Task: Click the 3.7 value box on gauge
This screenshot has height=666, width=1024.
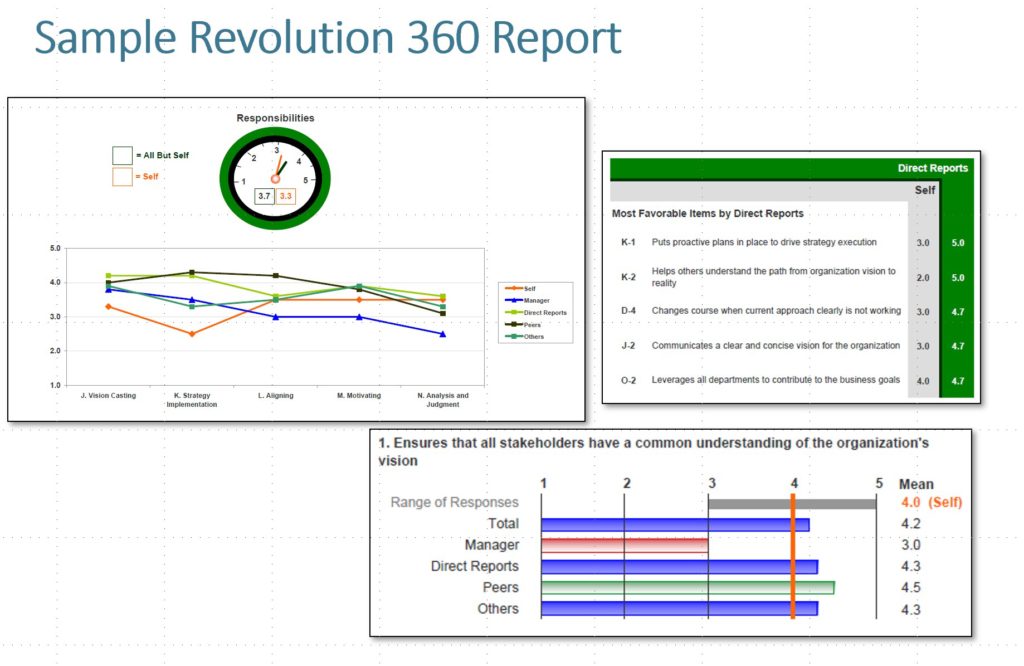Action: 264,197
